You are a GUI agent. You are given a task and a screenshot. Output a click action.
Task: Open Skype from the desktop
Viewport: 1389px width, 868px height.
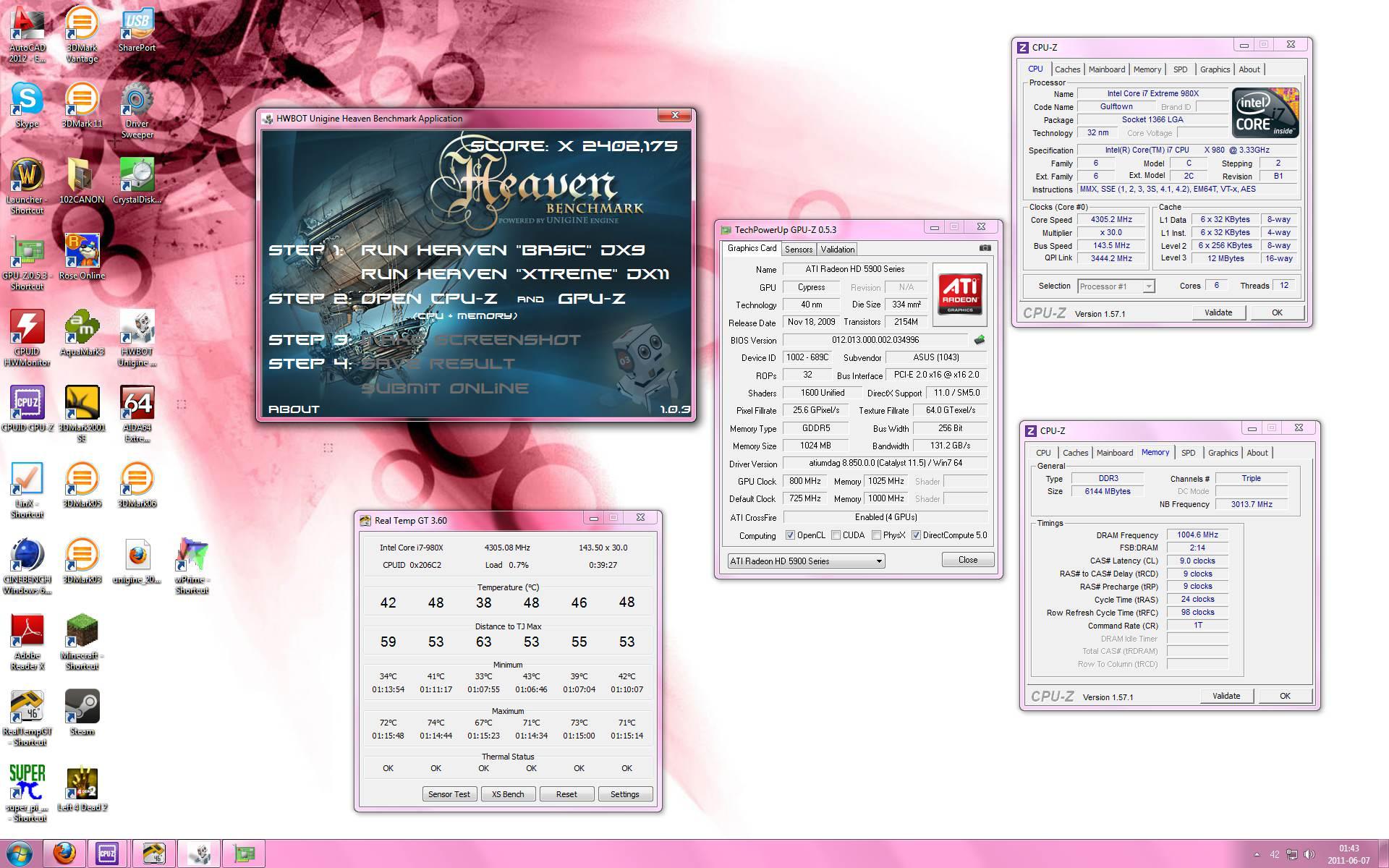[27, 105]
